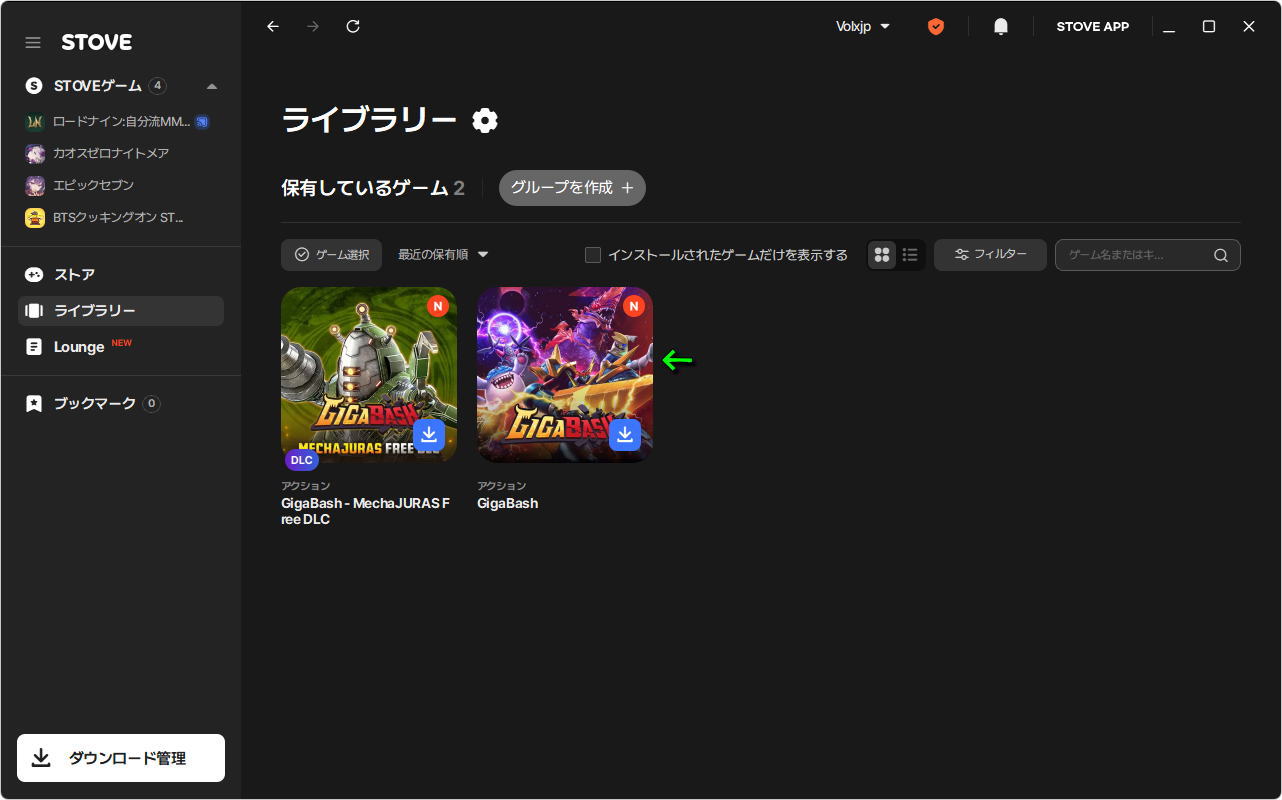Click the back navigation arrow

272,26
